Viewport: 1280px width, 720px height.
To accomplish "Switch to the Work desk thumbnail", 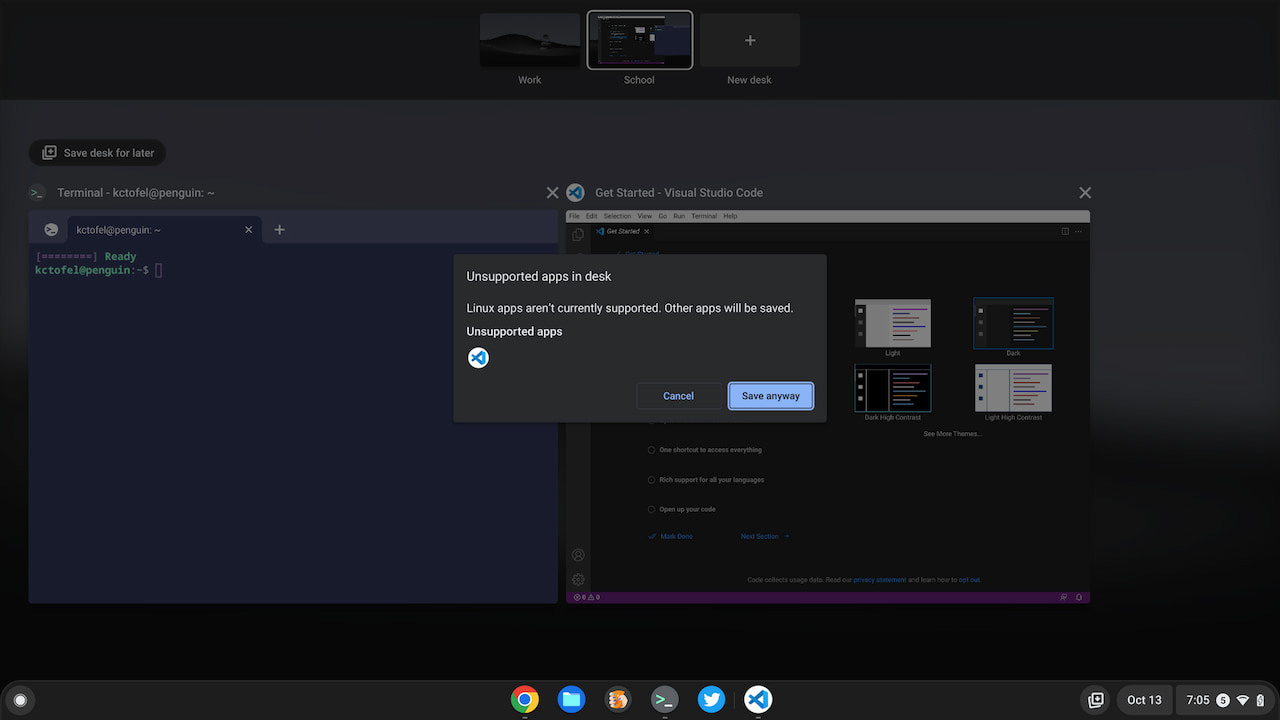I will (530, 41).
